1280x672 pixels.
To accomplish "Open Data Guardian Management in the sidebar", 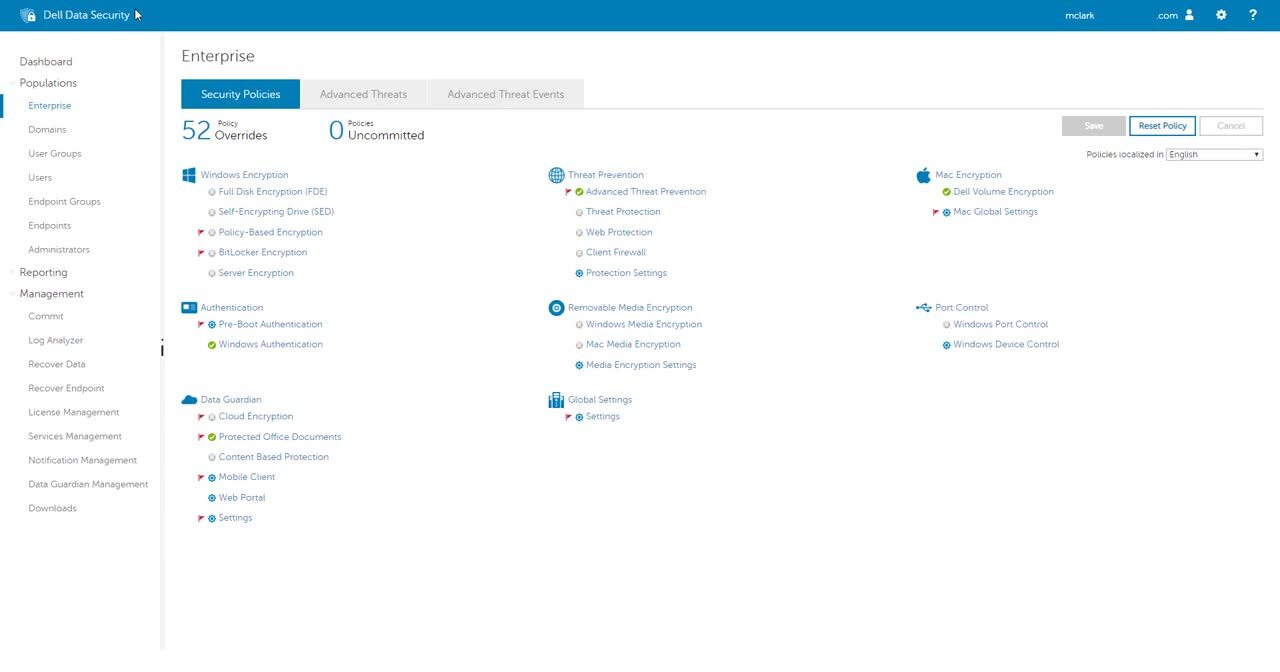I will coord(88,485).
